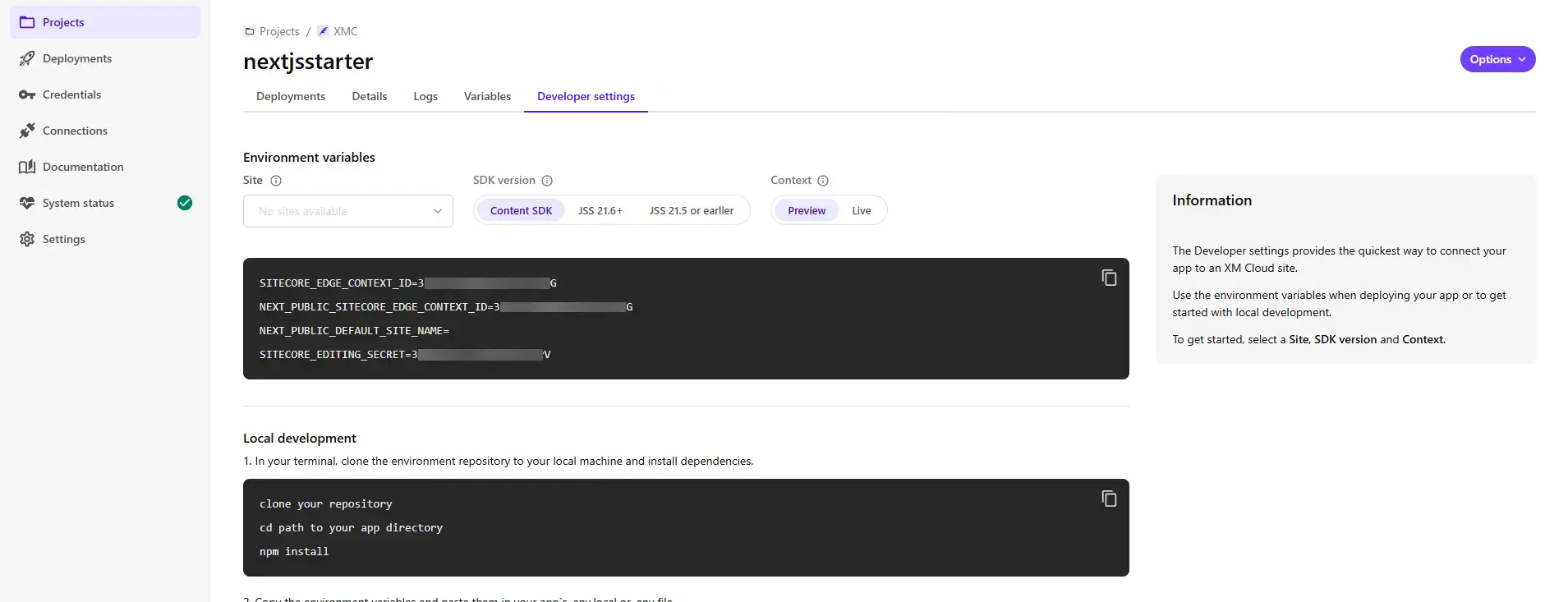Open Settings in the sidebar
1568x602 pixels.
click(x=104, y=239)
